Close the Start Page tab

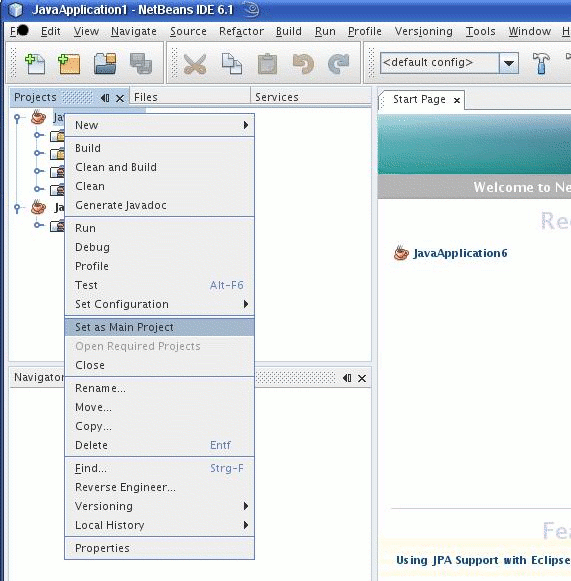point(457,100)
